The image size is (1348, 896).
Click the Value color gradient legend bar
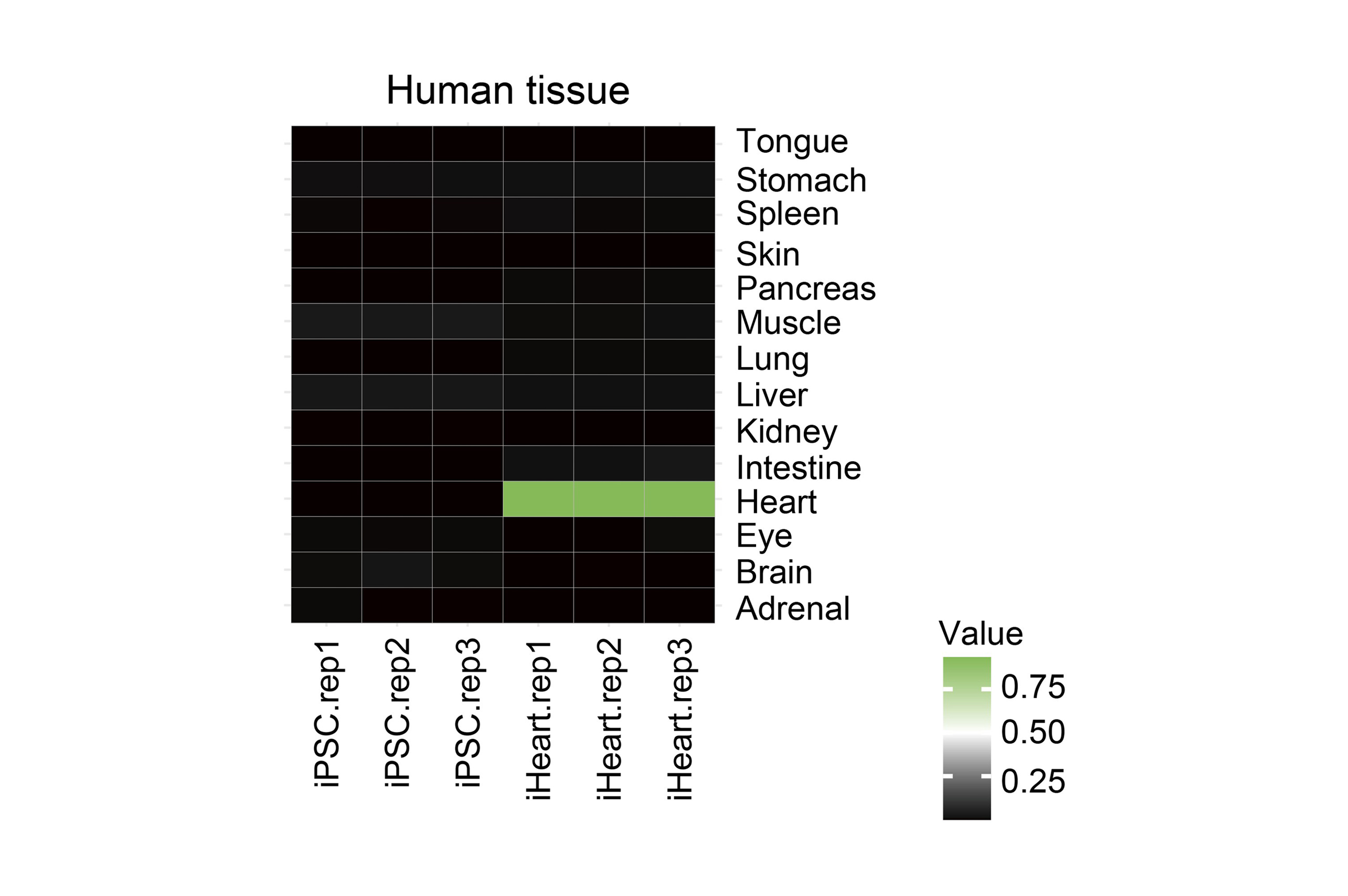point(967,738)
